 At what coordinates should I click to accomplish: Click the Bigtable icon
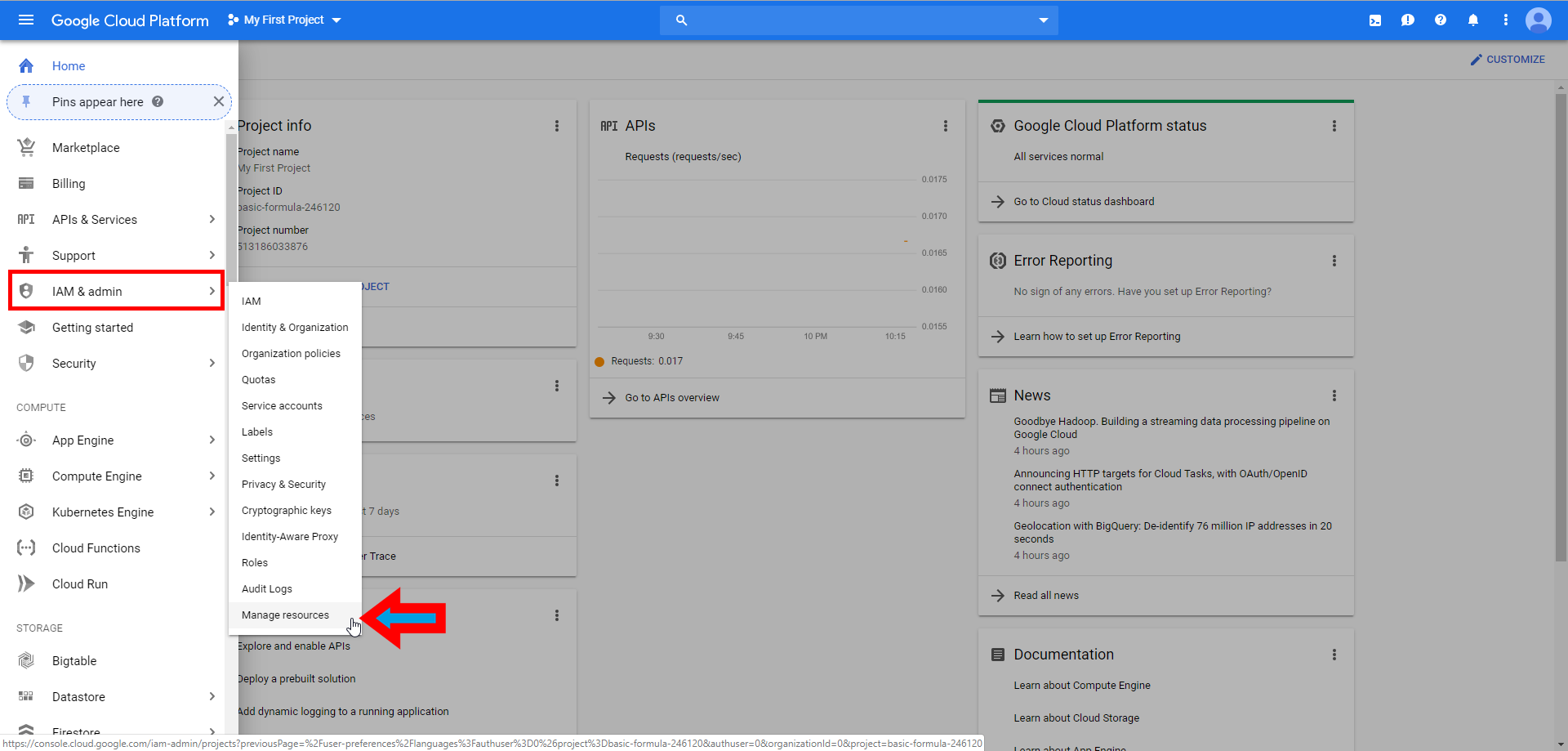click(26, 660)
